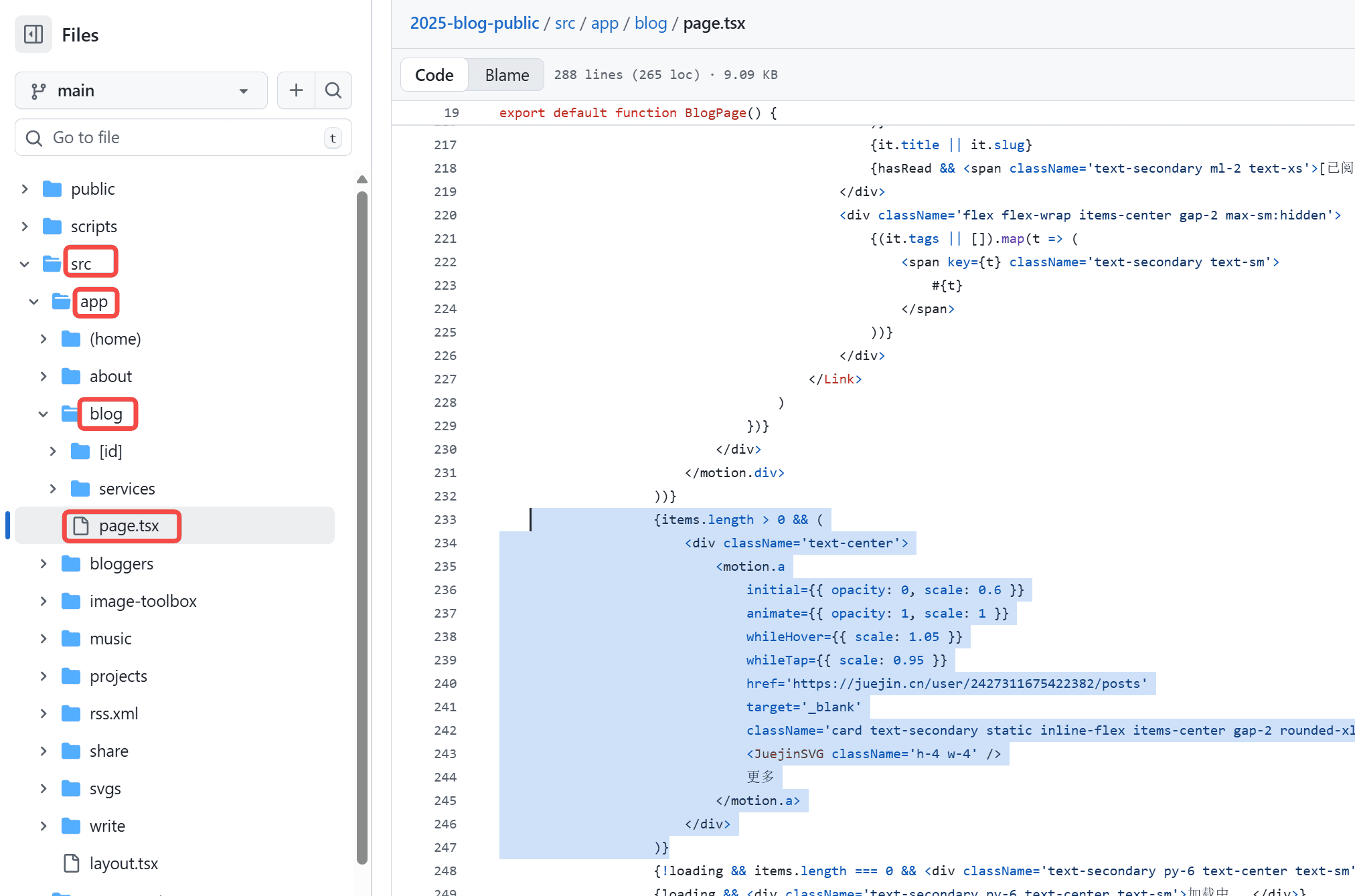Navigate to the app breadcrumb link
Image resolution: width=1355 pixels, height=896 pixels.
[605, 23]
